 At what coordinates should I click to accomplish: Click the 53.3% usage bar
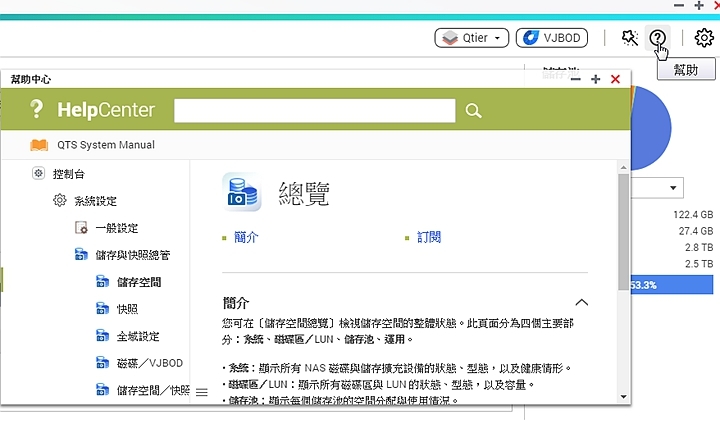point(672,285)
